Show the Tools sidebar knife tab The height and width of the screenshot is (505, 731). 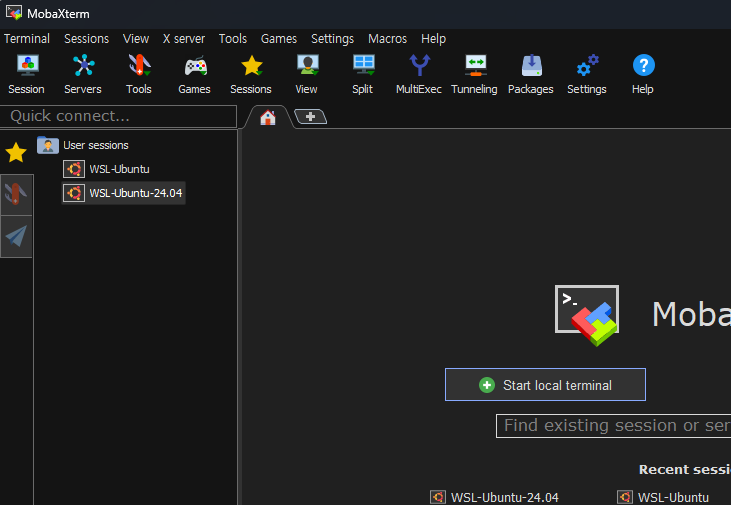[16, 194]
